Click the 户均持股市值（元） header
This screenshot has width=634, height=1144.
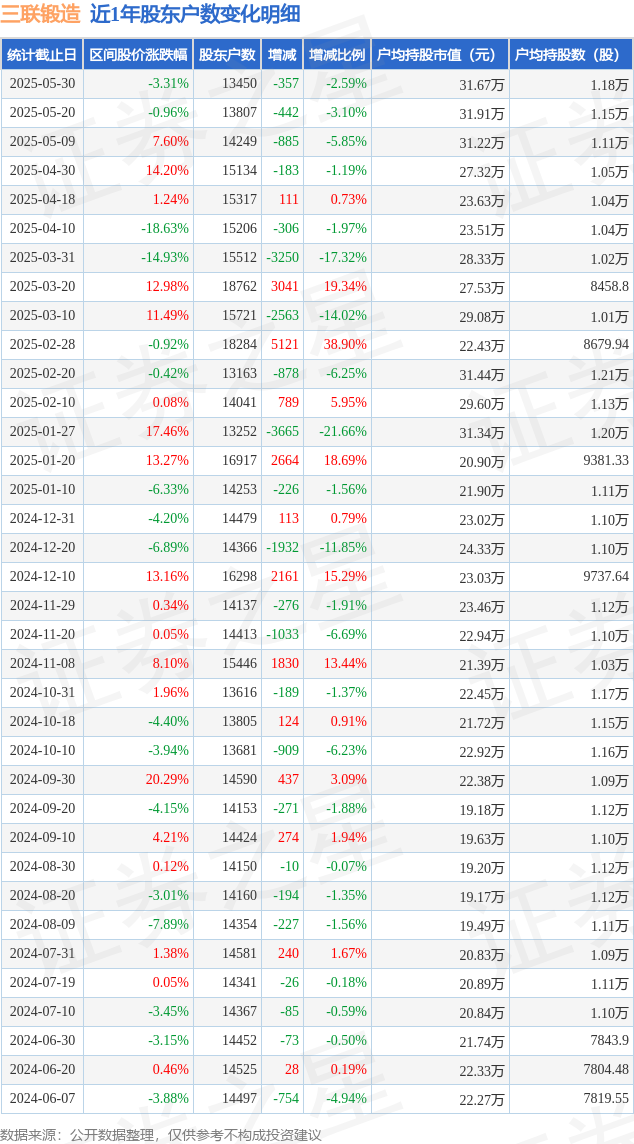(440, 55)
